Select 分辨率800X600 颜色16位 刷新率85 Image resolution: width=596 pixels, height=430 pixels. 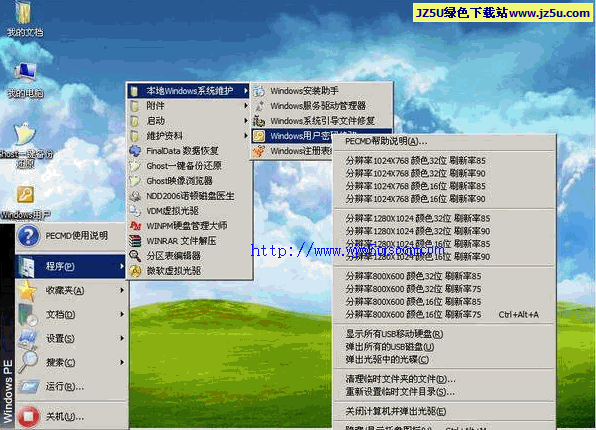[x=444, y=302]
